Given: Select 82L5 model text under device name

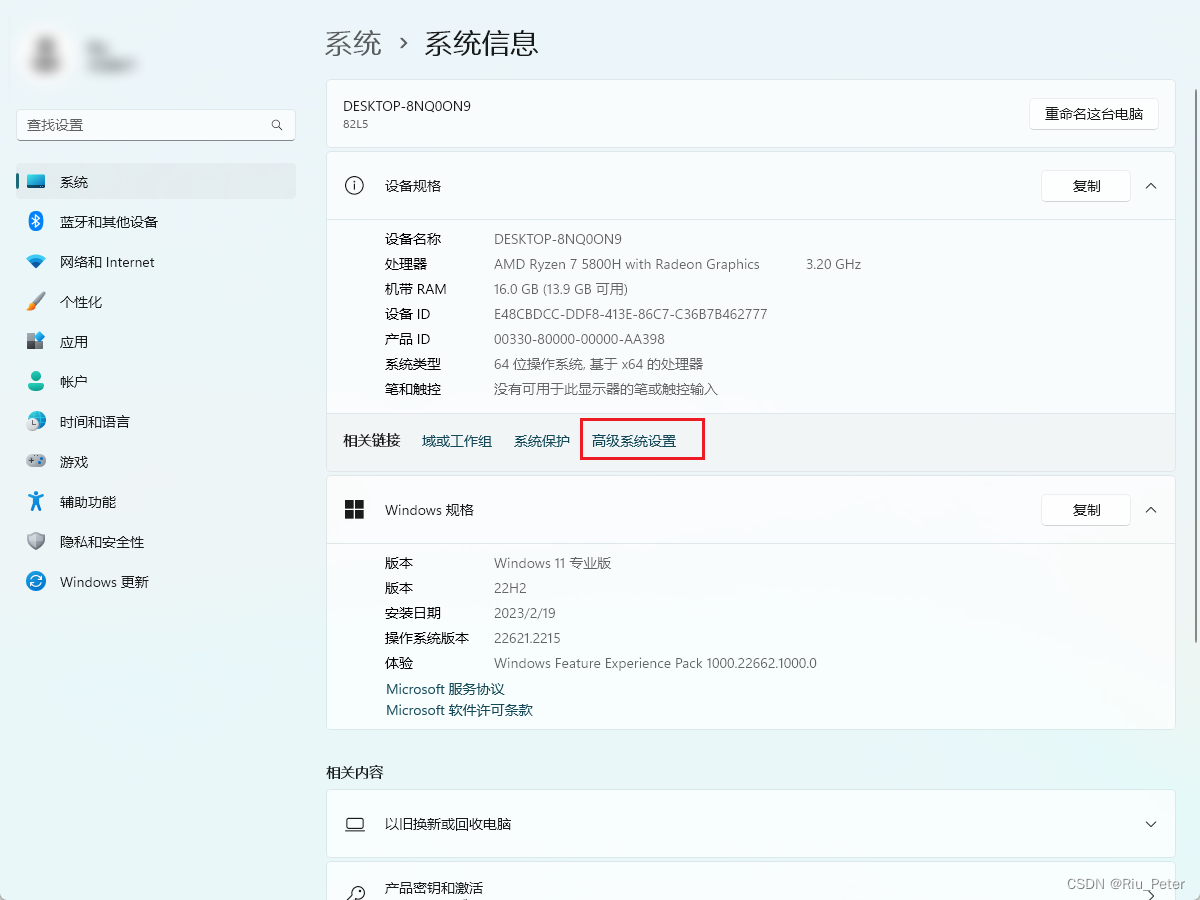Looking at the screenshot, I should coord(356,123).
